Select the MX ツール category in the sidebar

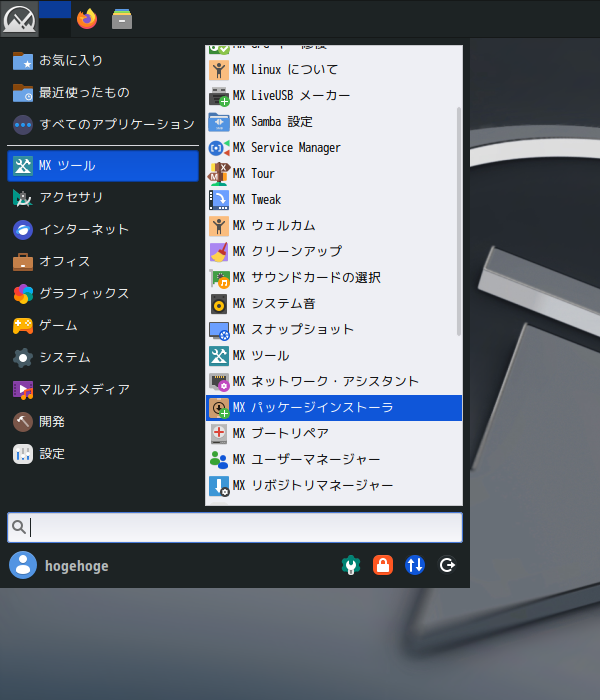coord(103,166)
